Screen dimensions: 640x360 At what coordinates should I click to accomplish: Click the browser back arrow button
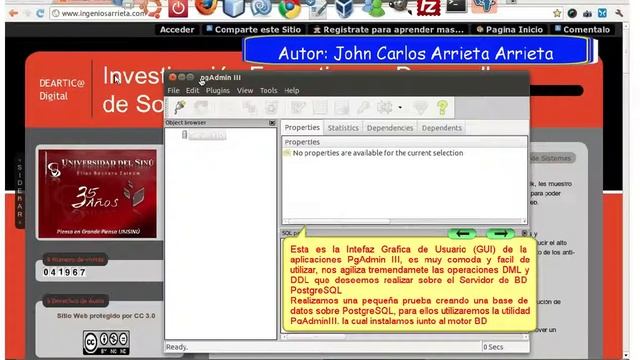(13, 13)
